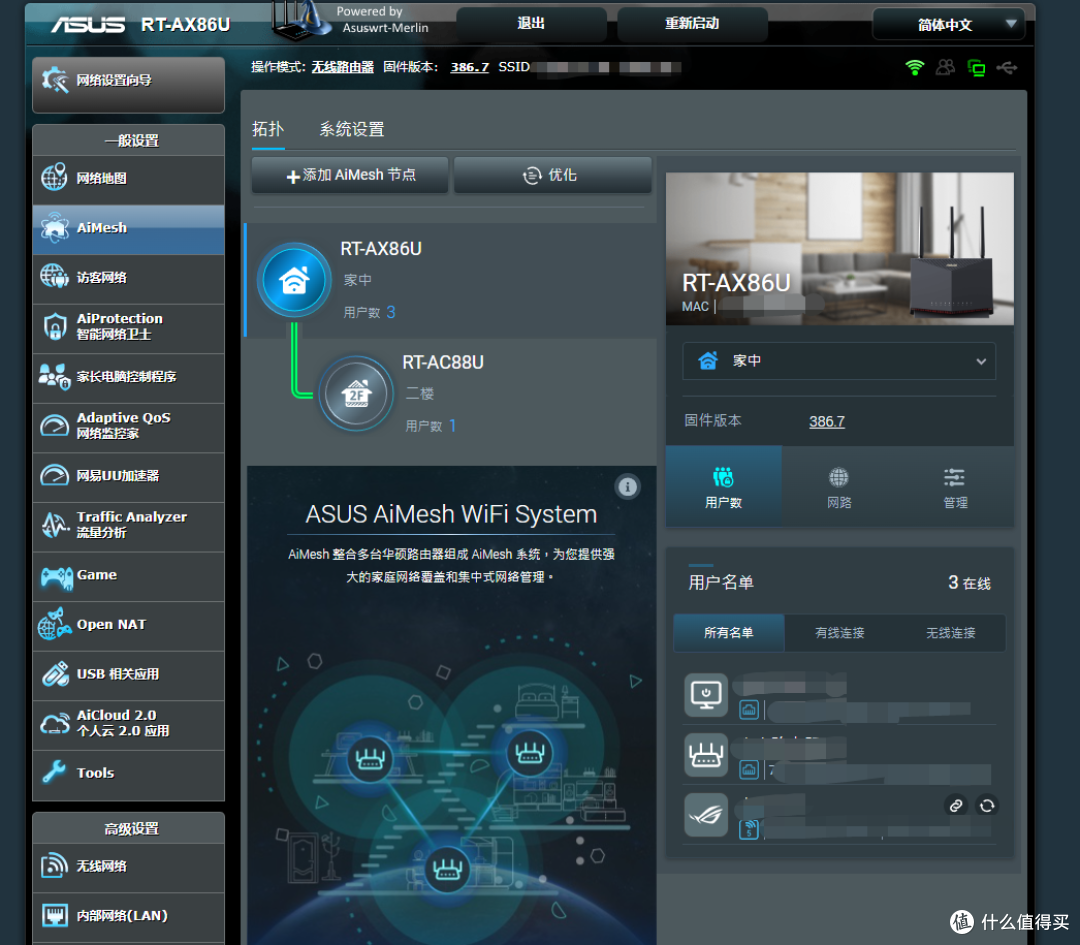Expand the 简体中文 language dropdown
Screen dimensions: 1080x945
[947, 25]
